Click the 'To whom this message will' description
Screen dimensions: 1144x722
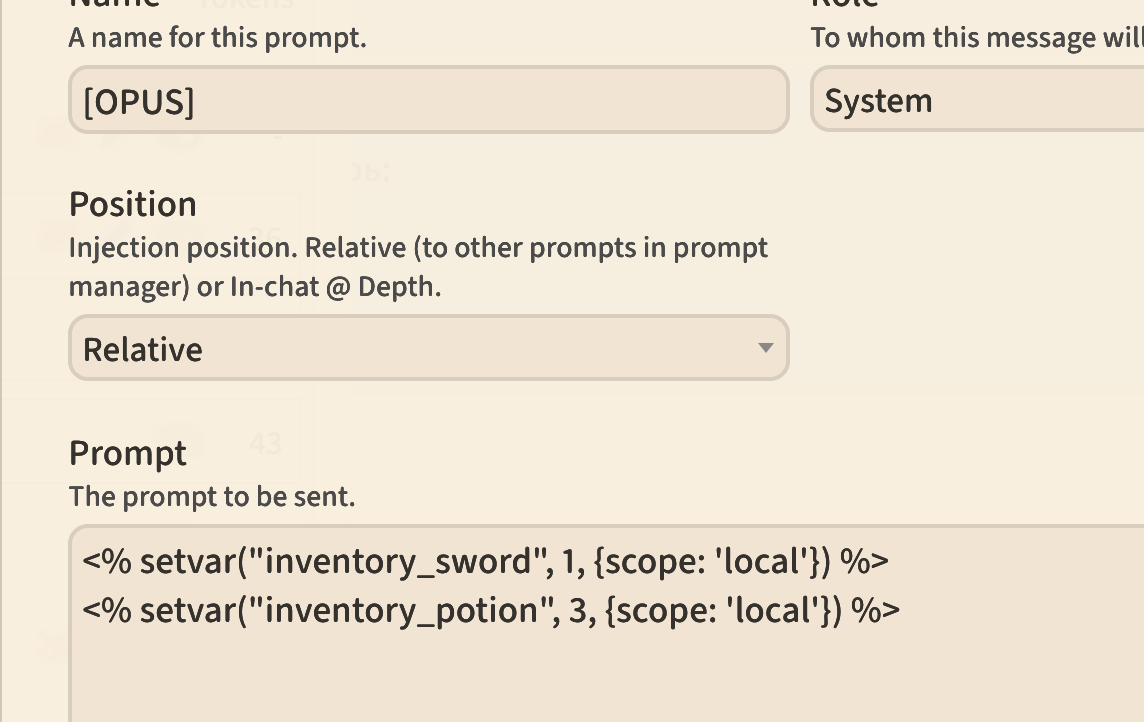(975, 38)
